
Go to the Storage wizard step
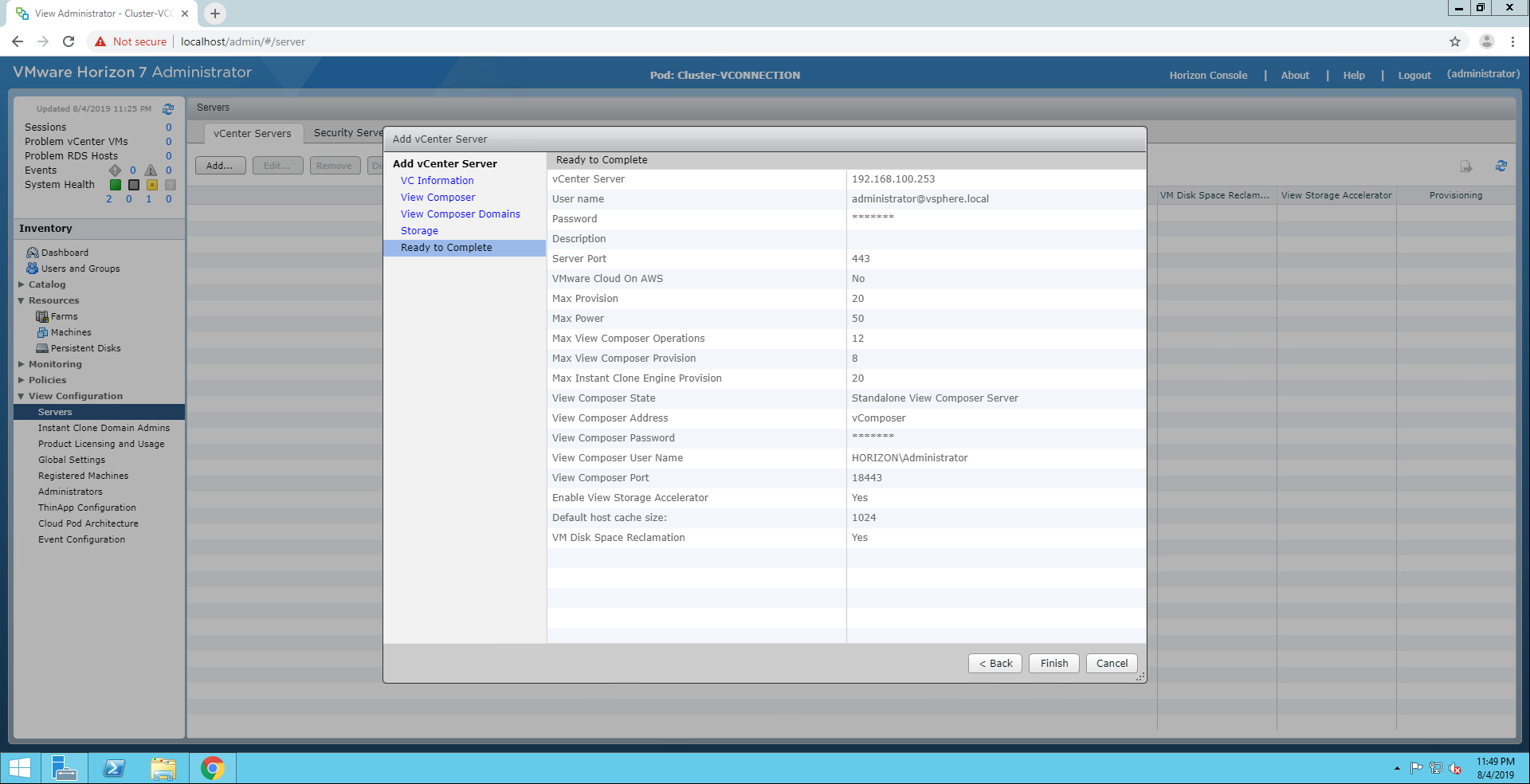pyautogui.click(x=419, y=231)
